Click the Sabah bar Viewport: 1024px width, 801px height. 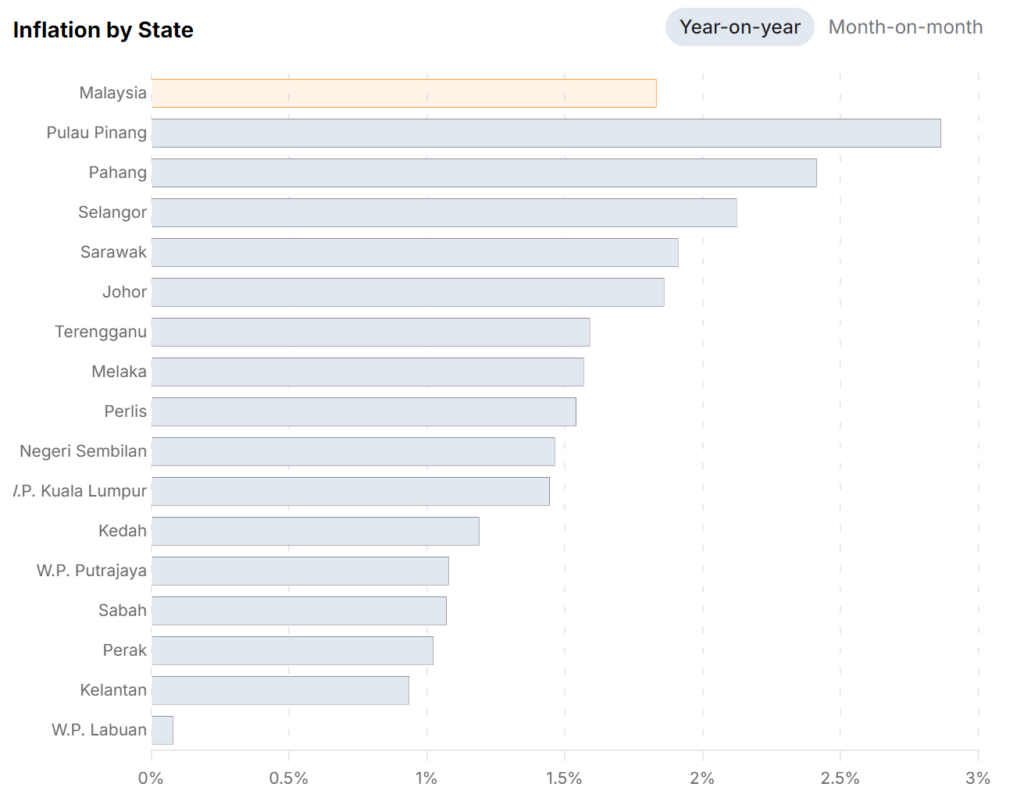pyautogui.click(x=299, y=610)
